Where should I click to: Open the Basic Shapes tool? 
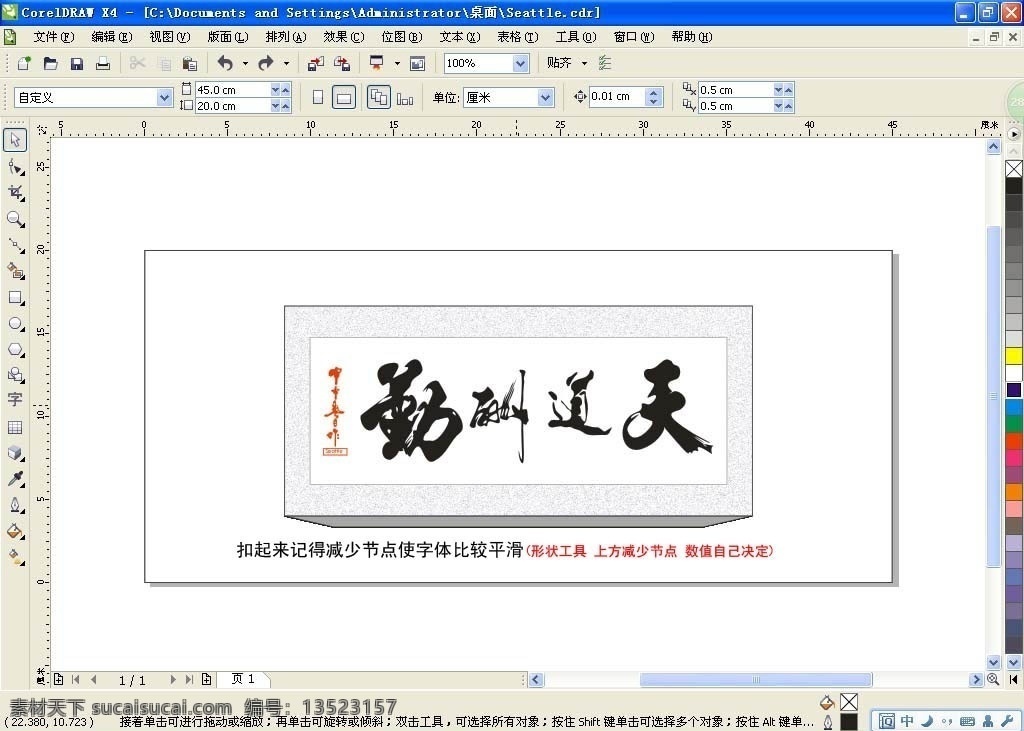tap(16, 375)
